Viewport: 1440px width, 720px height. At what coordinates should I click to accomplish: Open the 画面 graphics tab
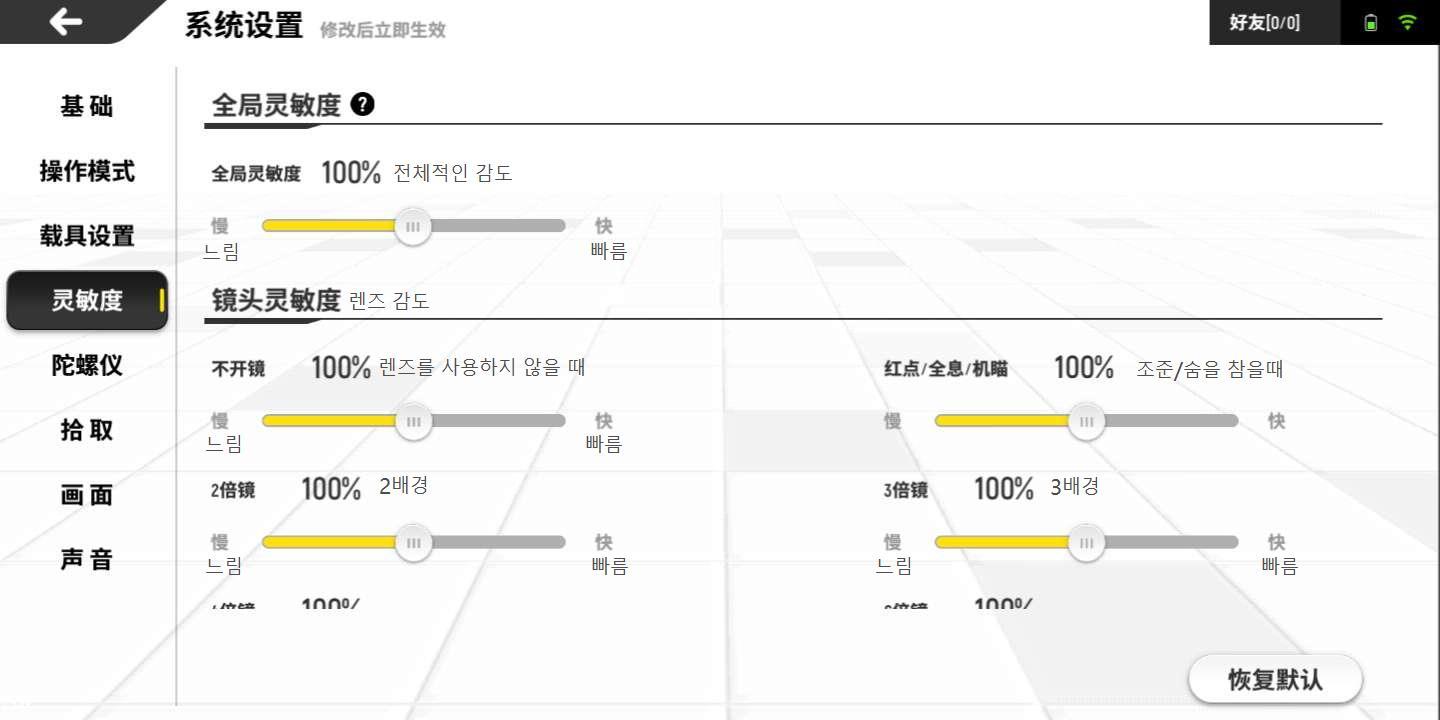(87, 495)
